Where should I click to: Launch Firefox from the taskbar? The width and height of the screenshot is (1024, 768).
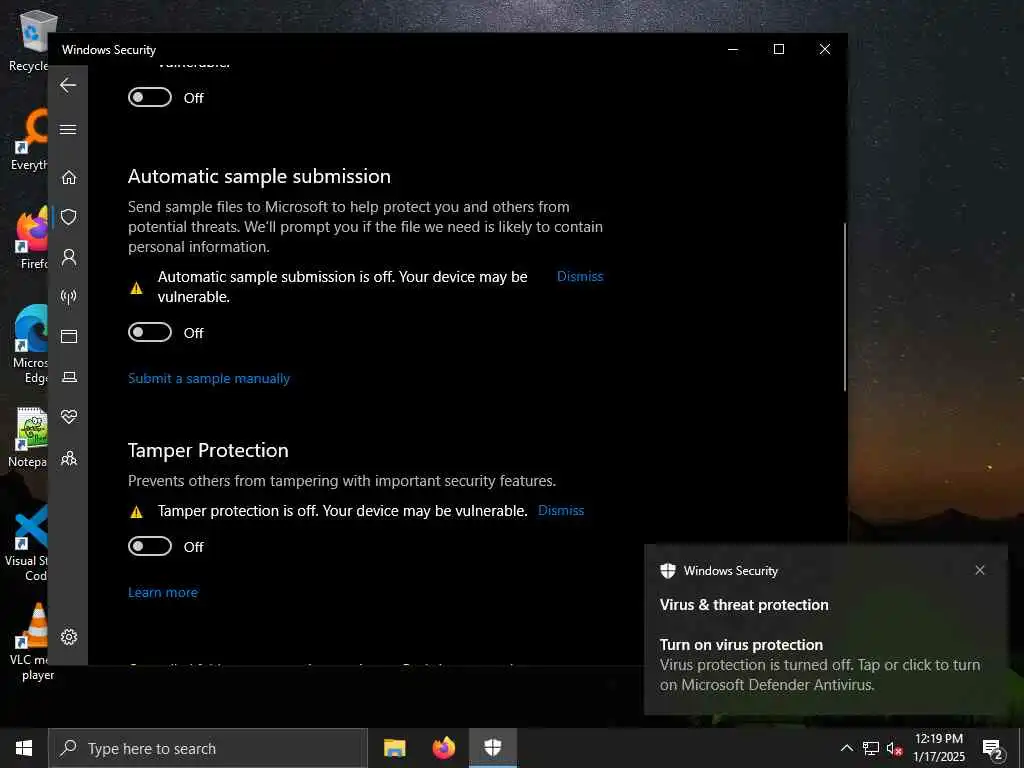pyautogui.click(x=443, y=748)
